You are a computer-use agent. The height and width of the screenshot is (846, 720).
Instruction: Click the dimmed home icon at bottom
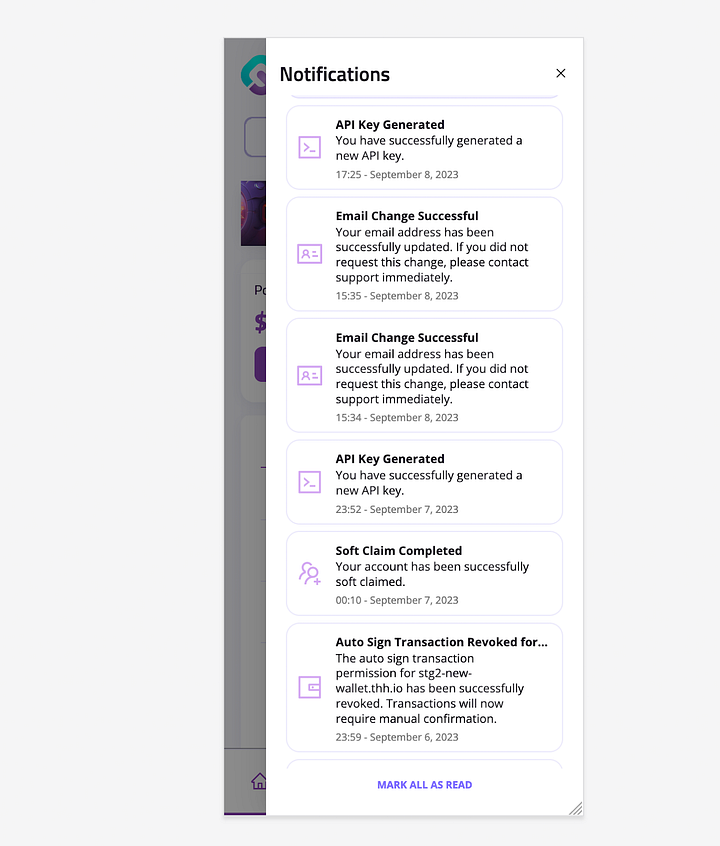[x=259, y=781]
